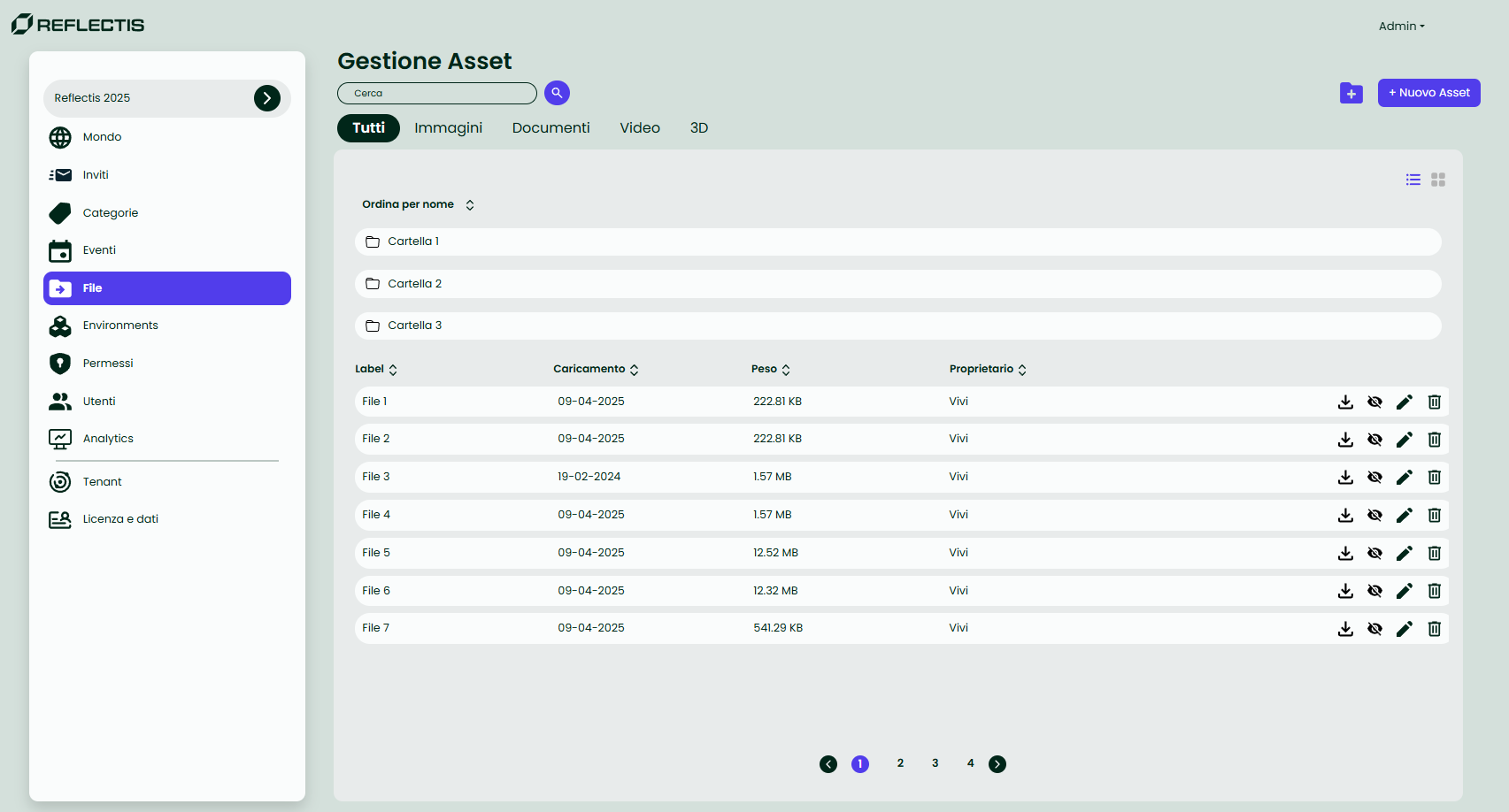Delete File 5 with trash icon
Viewport: 1509px width, 812px height.
[x=1435, y=553]
